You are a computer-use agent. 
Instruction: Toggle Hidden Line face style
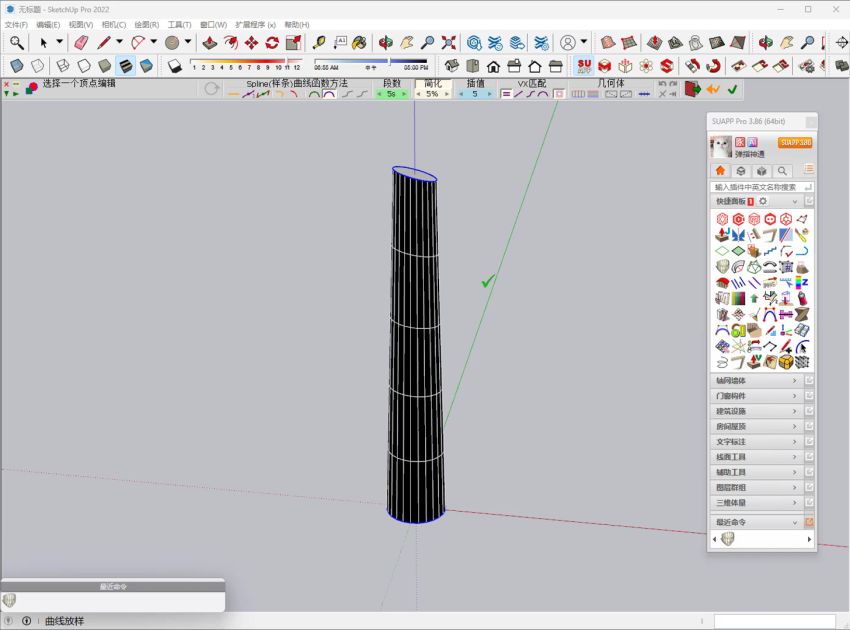coord(84,66)
